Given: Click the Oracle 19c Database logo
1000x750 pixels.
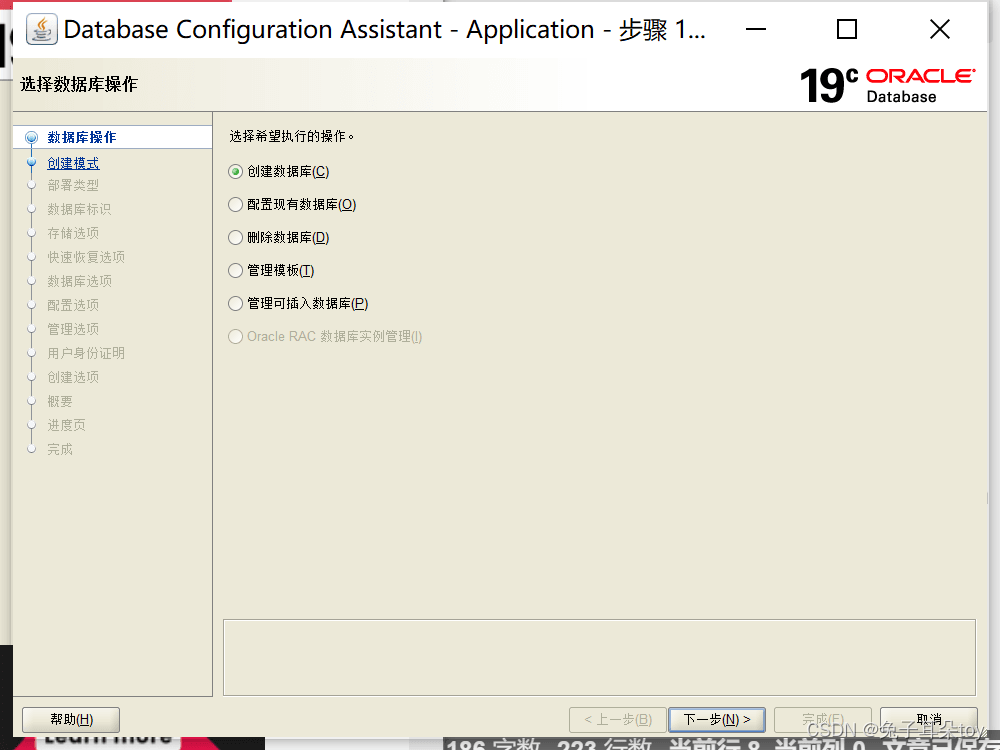Looking at the screenshot, I should coord(887,85).
